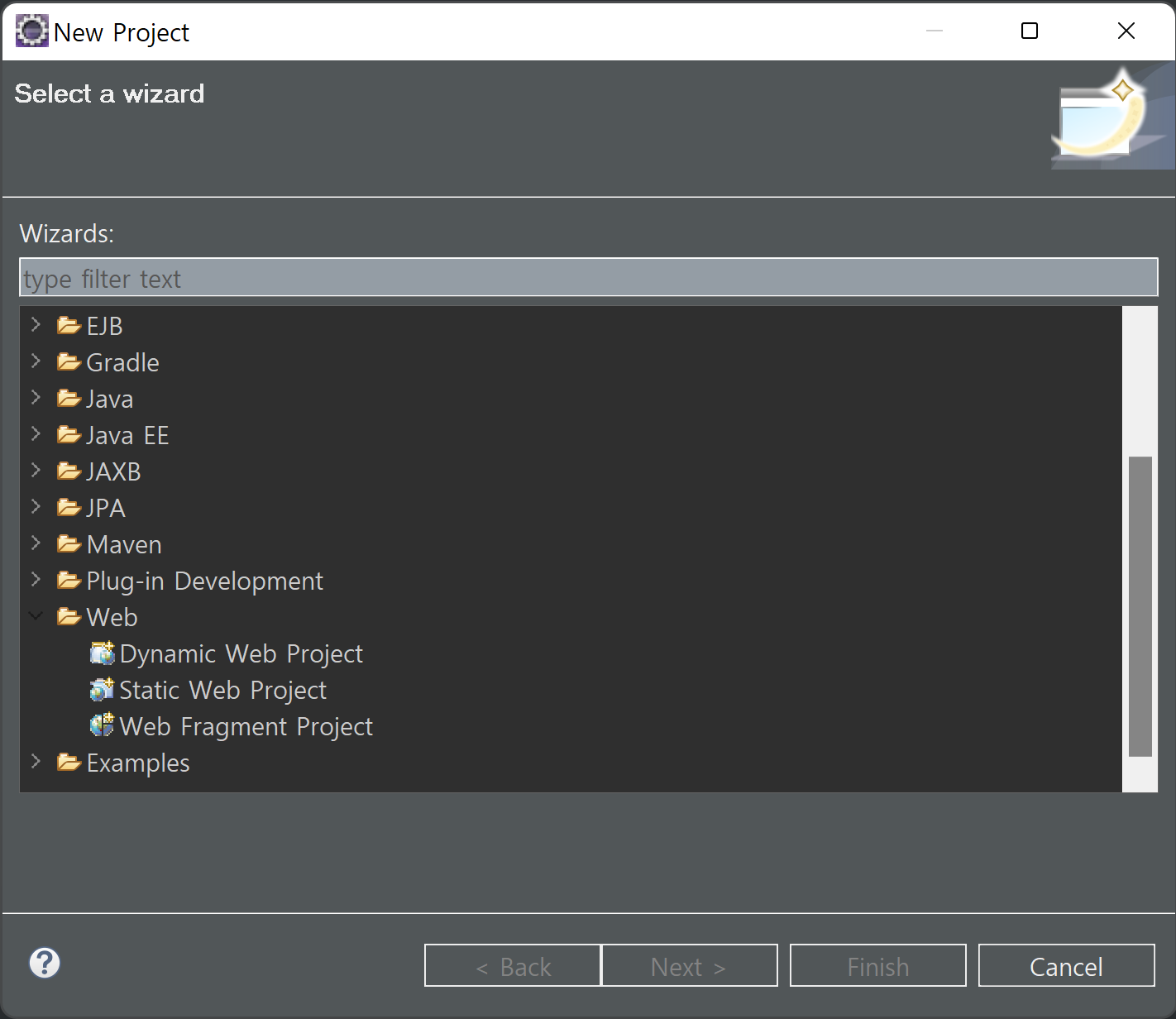1176x1019 pixels.
Task: Click the Cancel button
Action: click(1066, 965)
